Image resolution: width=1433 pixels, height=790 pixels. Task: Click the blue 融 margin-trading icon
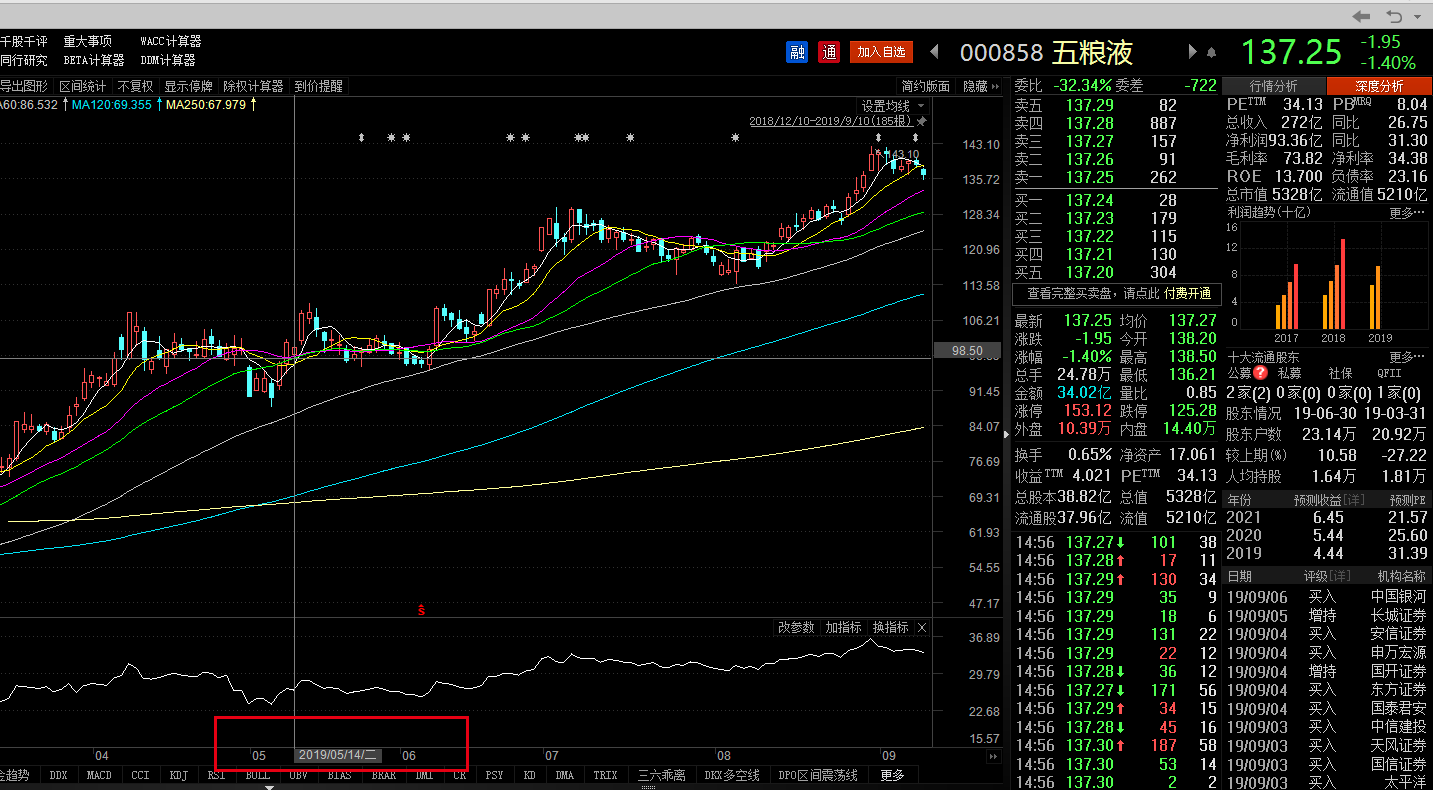click(797, 52)
